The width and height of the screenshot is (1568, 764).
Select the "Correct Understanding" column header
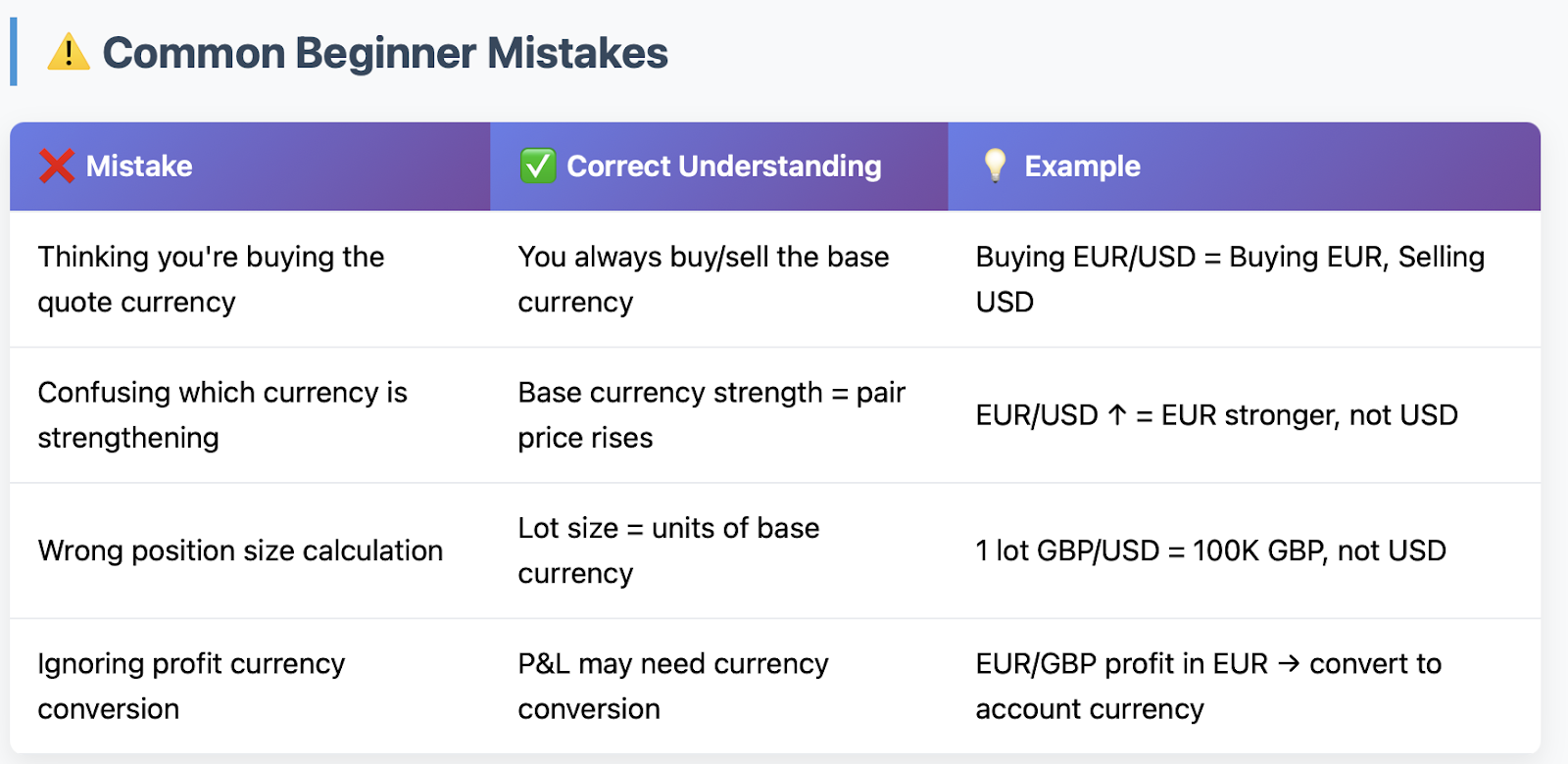click(724, 167)
